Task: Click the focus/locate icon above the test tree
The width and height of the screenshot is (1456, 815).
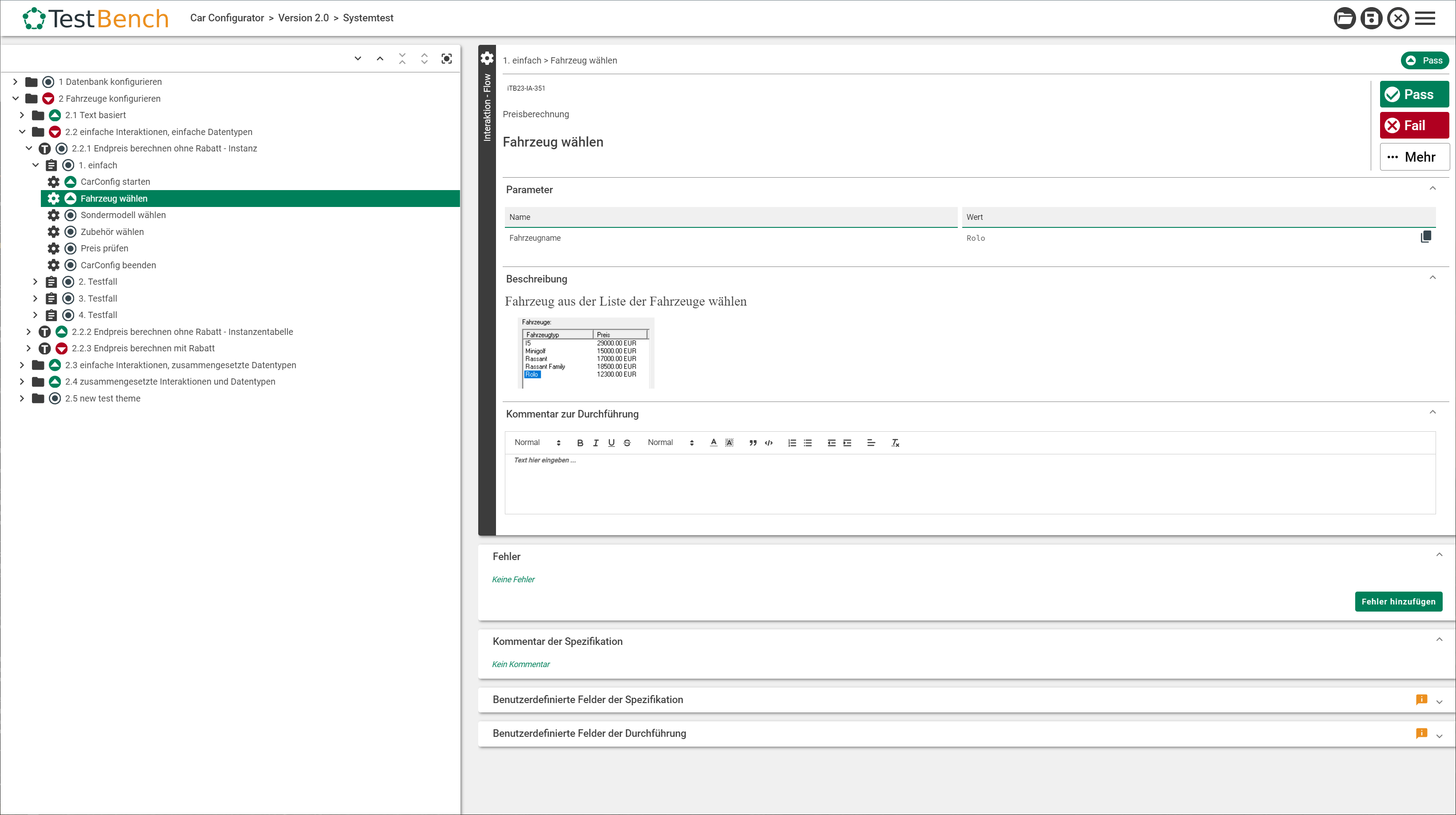Action: [447, 58]
